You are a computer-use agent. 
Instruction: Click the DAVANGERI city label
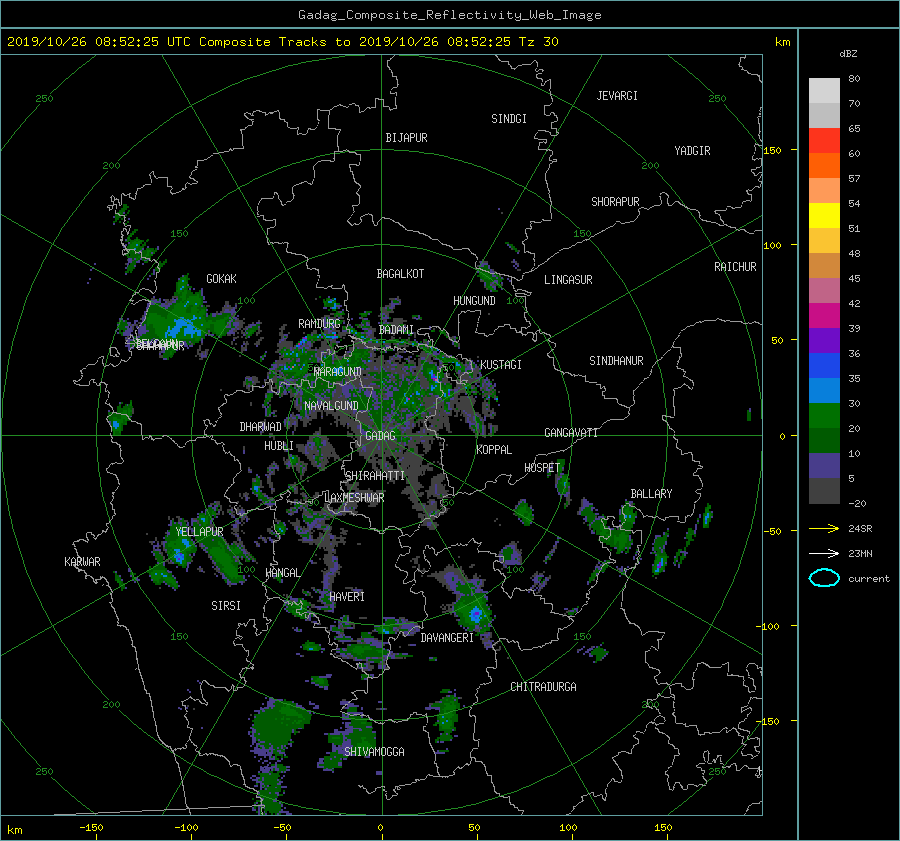click(447, 638)
